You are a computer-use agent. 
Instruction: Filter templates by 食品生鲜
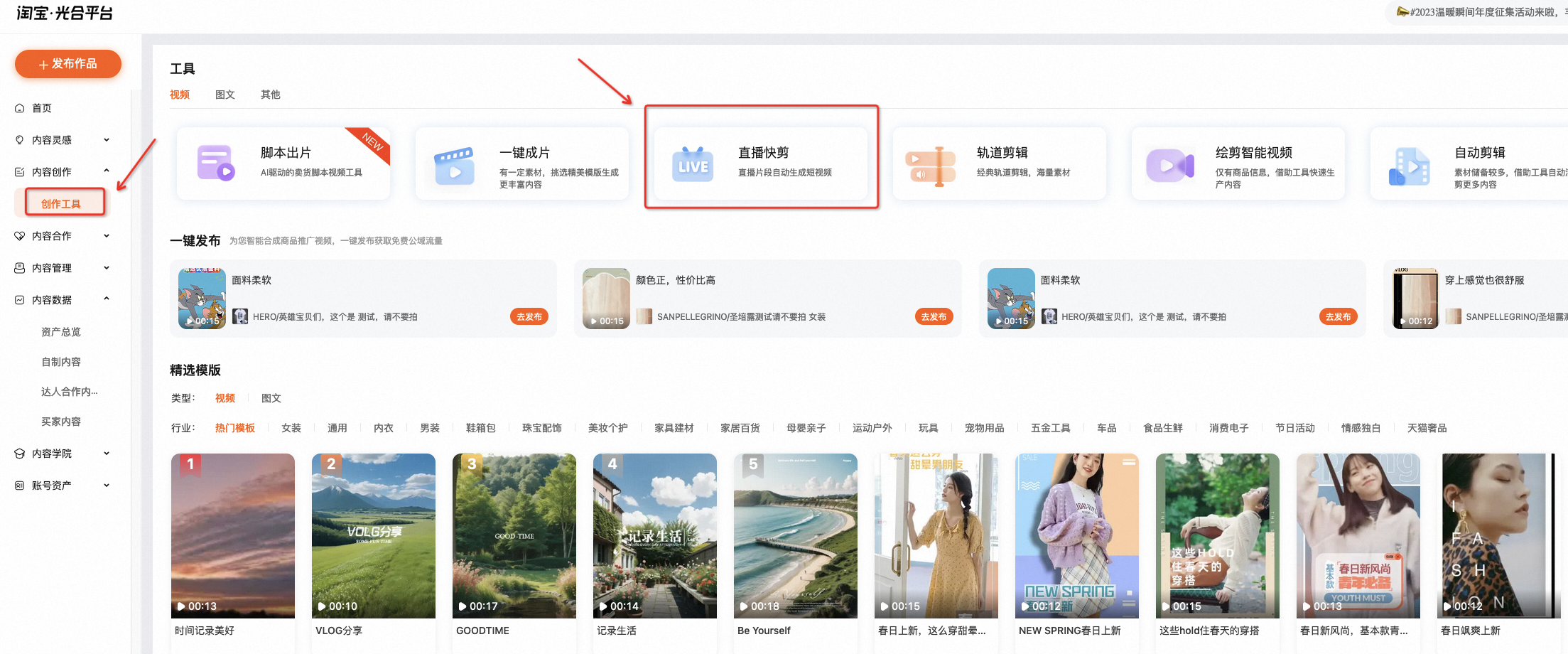point(1163,428)
